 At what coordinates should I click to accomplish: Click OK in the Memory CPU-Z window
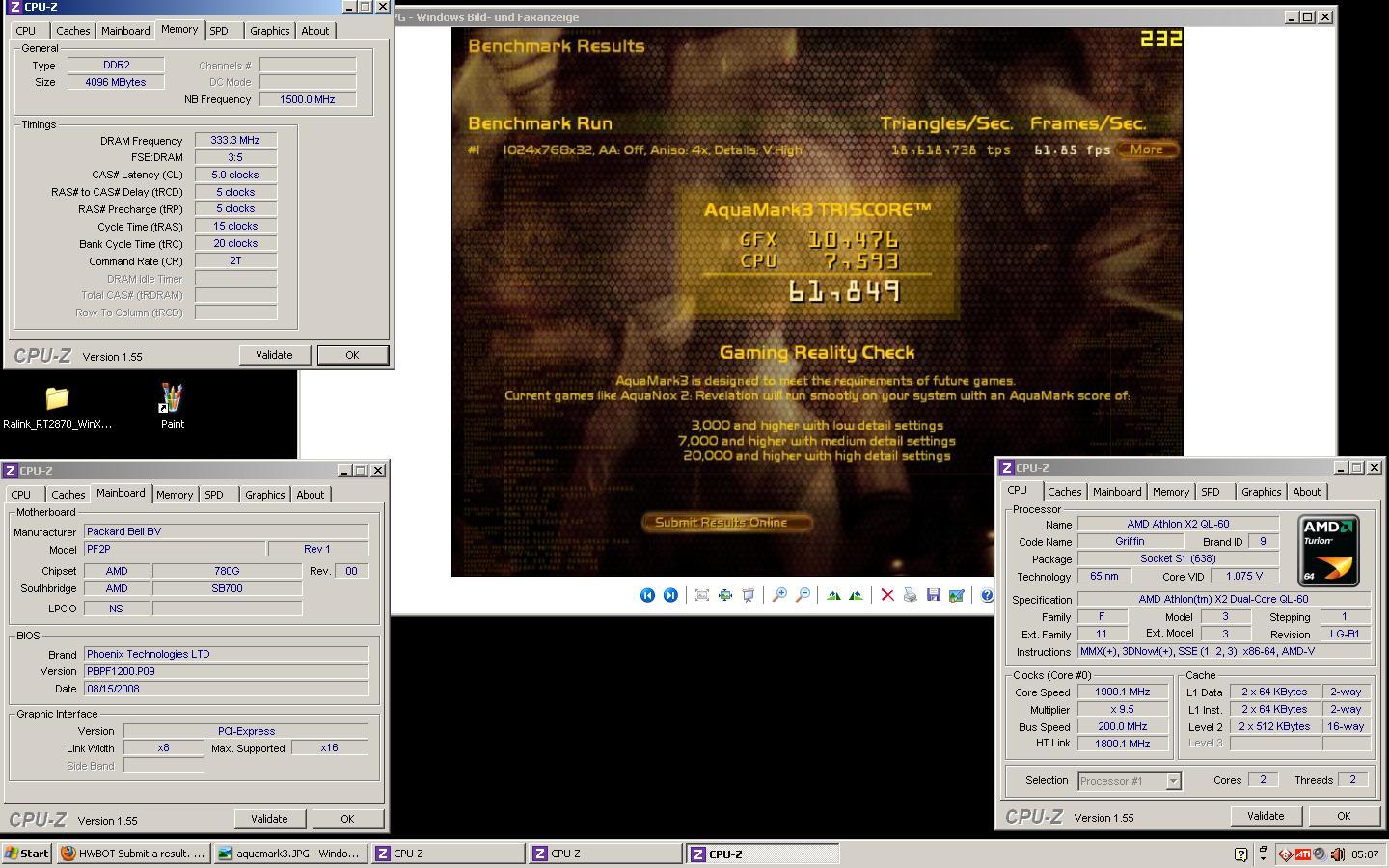[x=352, y=355]
